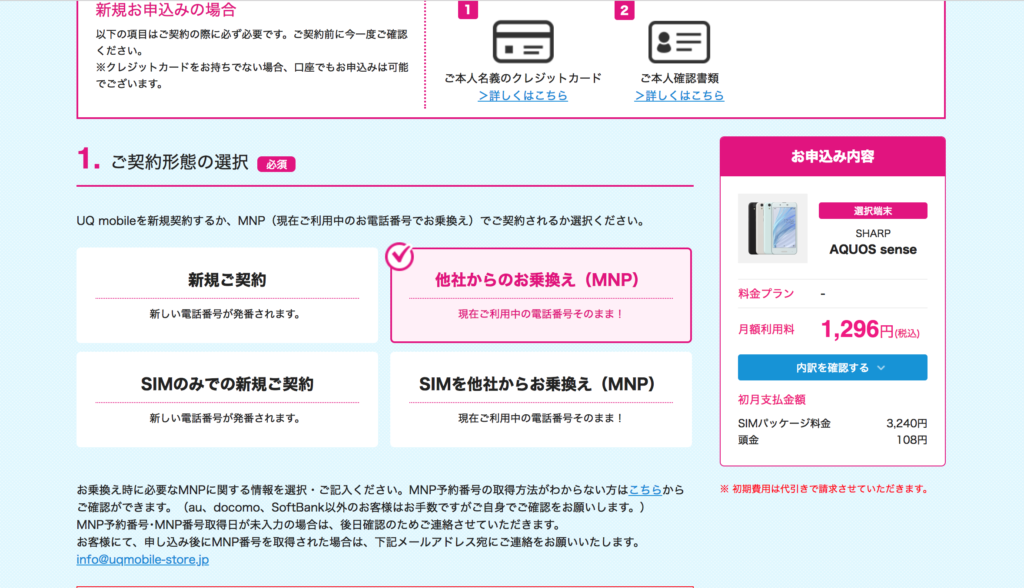Open credit card details link '詳しくはこちら'
This screenshot has width=1024, height=588.
pyautogui.click(x=522, y=95)
